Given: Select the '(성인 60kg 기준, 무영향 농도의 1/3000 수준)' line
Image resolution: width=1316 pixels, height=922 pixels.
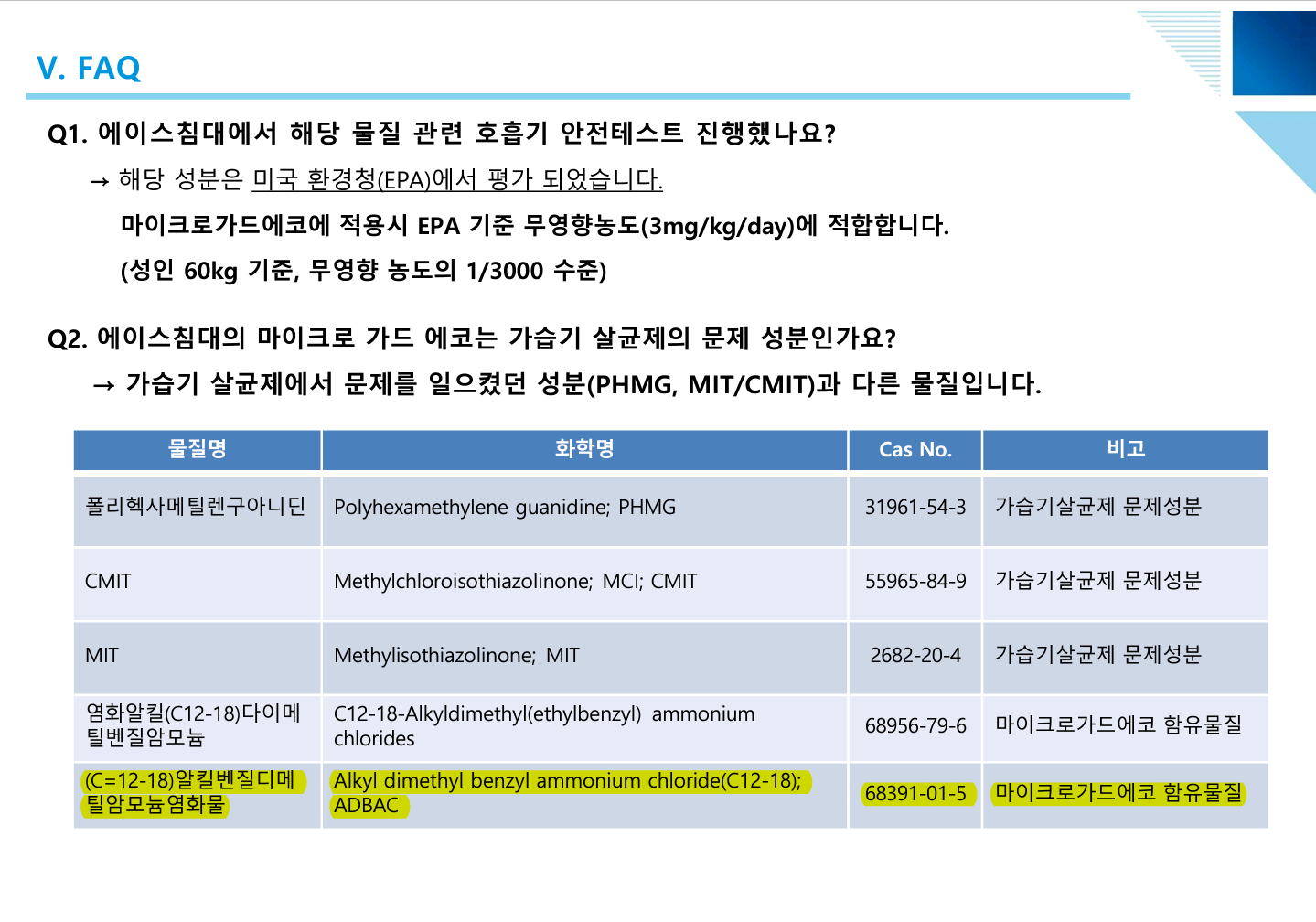Looking at the screenshot, I should (364, 271).
